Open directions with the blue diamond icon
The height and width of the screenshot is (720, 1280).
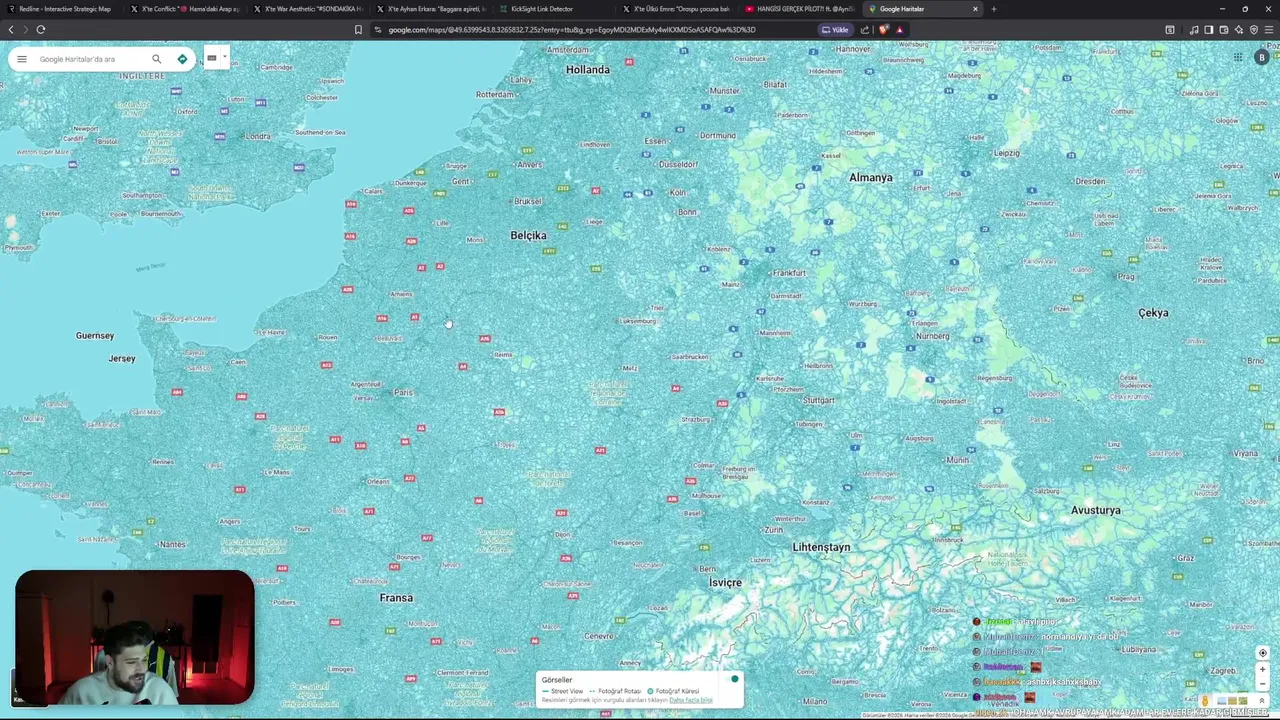click(x=182, y=59)
